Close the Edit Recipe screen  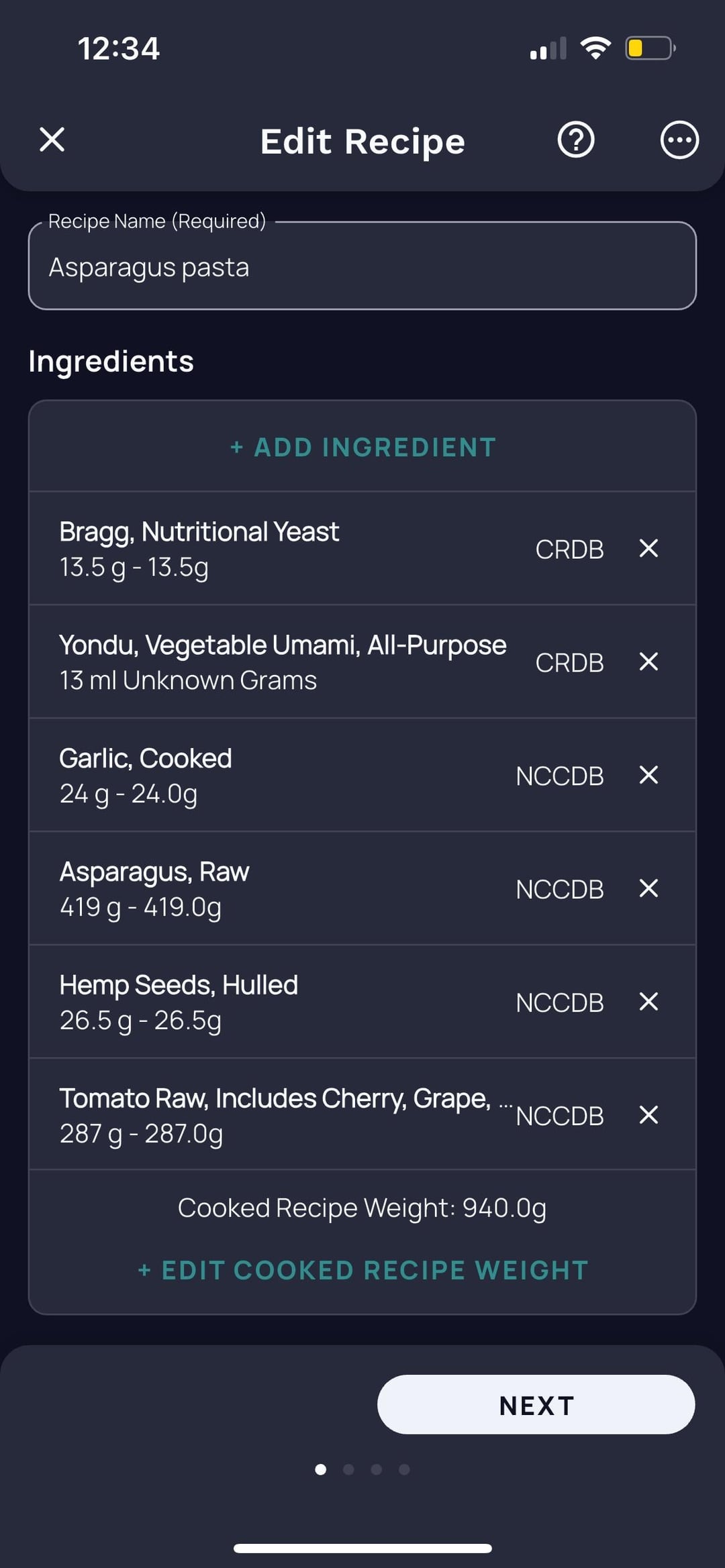click(x=52, y=140)
